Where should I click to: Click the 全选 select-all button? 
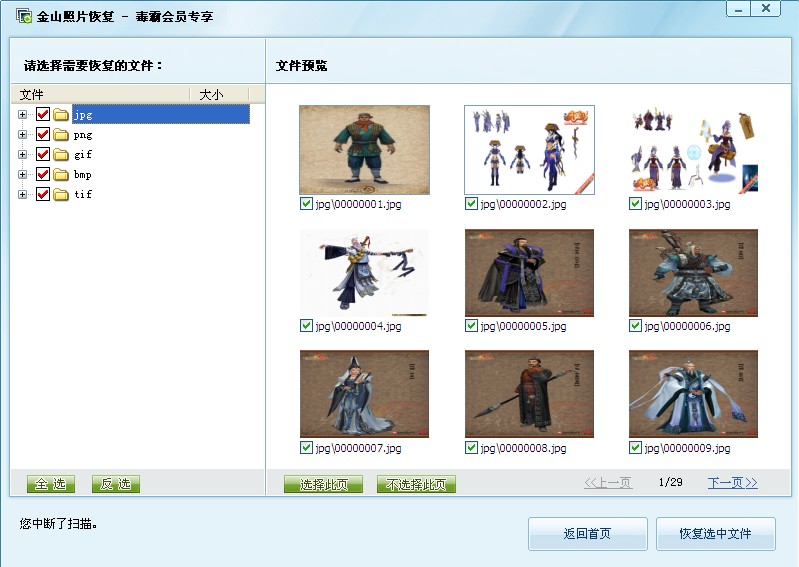[50, 484]
